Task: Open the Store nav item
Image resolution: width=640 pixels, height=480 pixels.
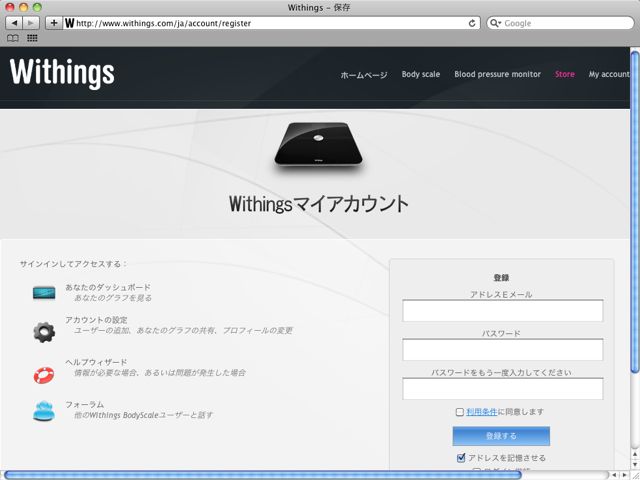Action: [564, 74]
